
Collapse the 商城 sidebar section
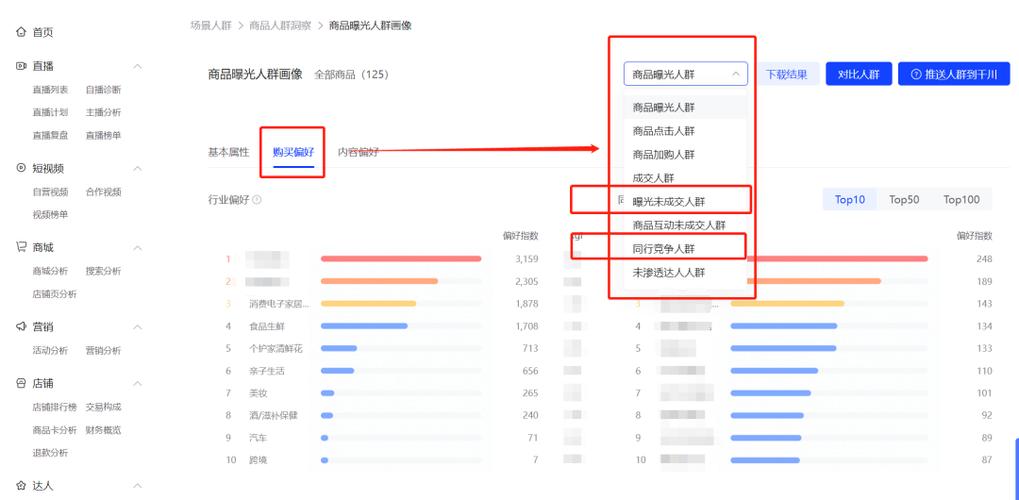(138, 248)
